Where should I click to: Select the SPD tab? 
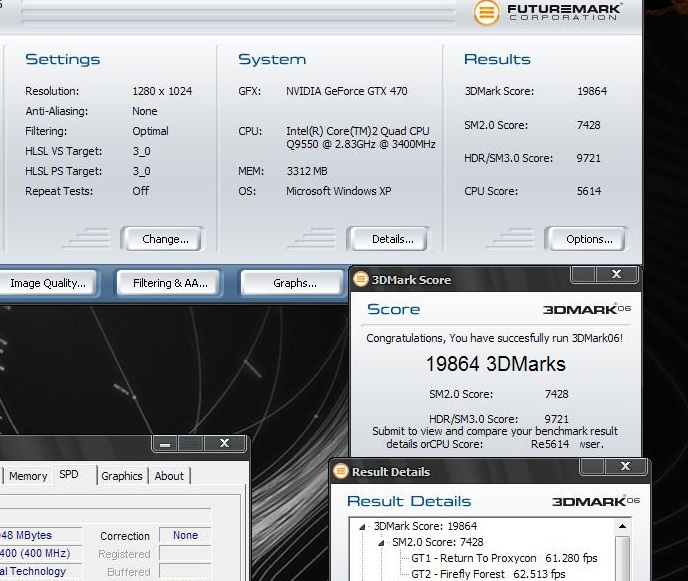(69, 474)
